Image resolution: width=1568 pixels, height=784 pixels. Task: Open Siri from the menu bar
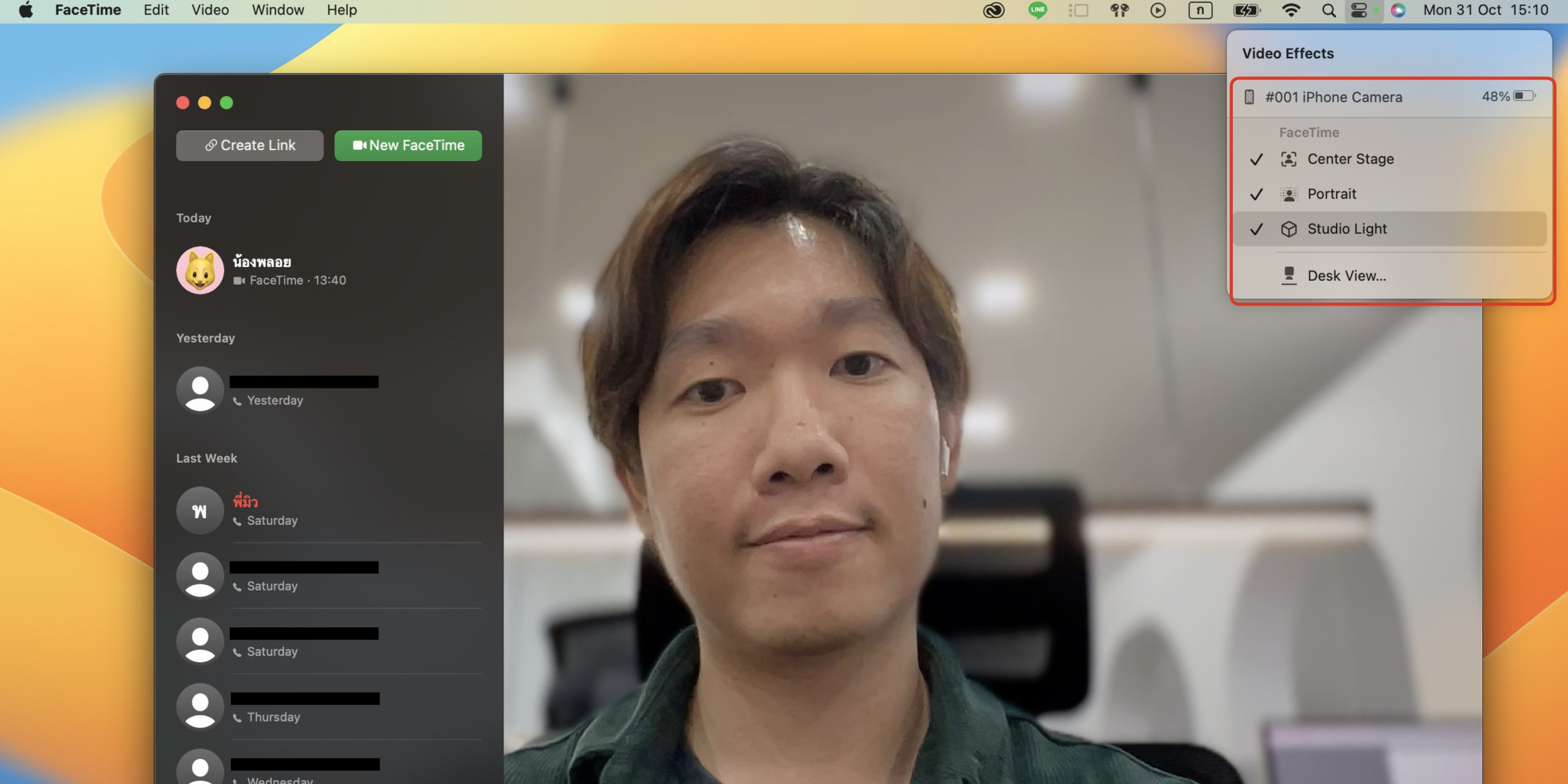(1398, 10)
